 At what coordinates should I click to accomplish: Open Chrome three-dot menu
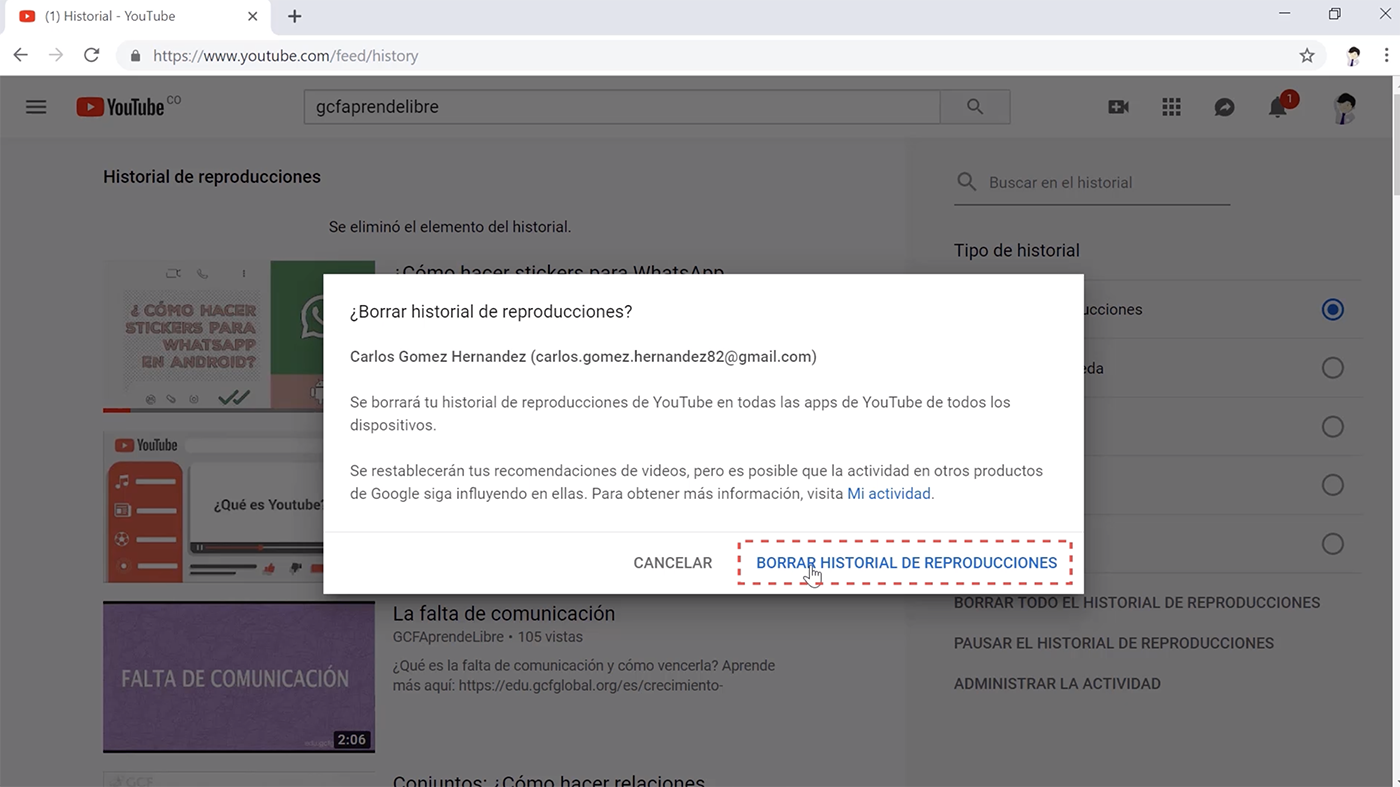pos(1386,56)
